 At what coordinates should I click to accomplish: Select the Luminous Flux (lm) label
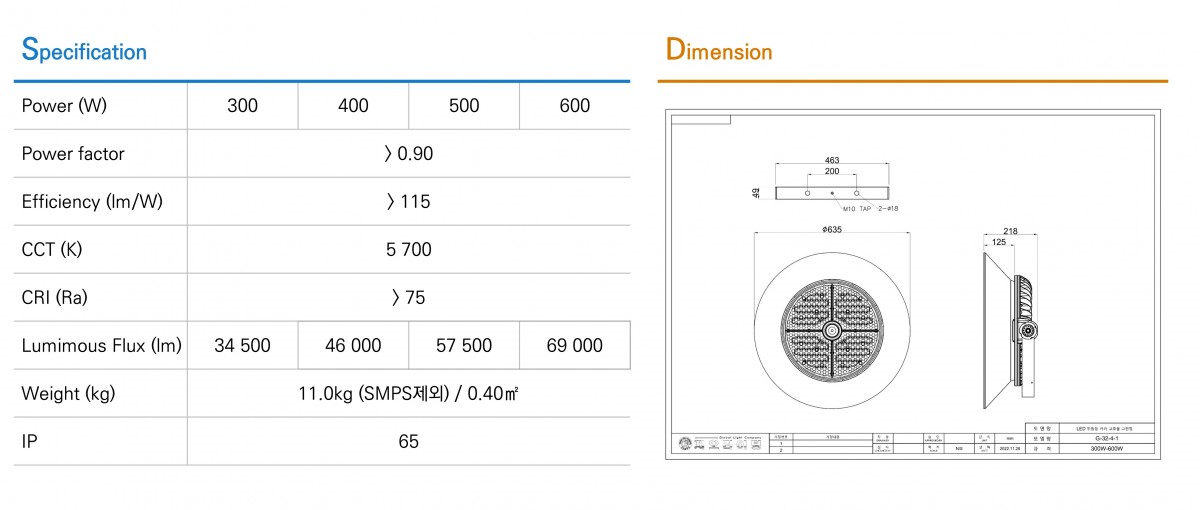102,346
